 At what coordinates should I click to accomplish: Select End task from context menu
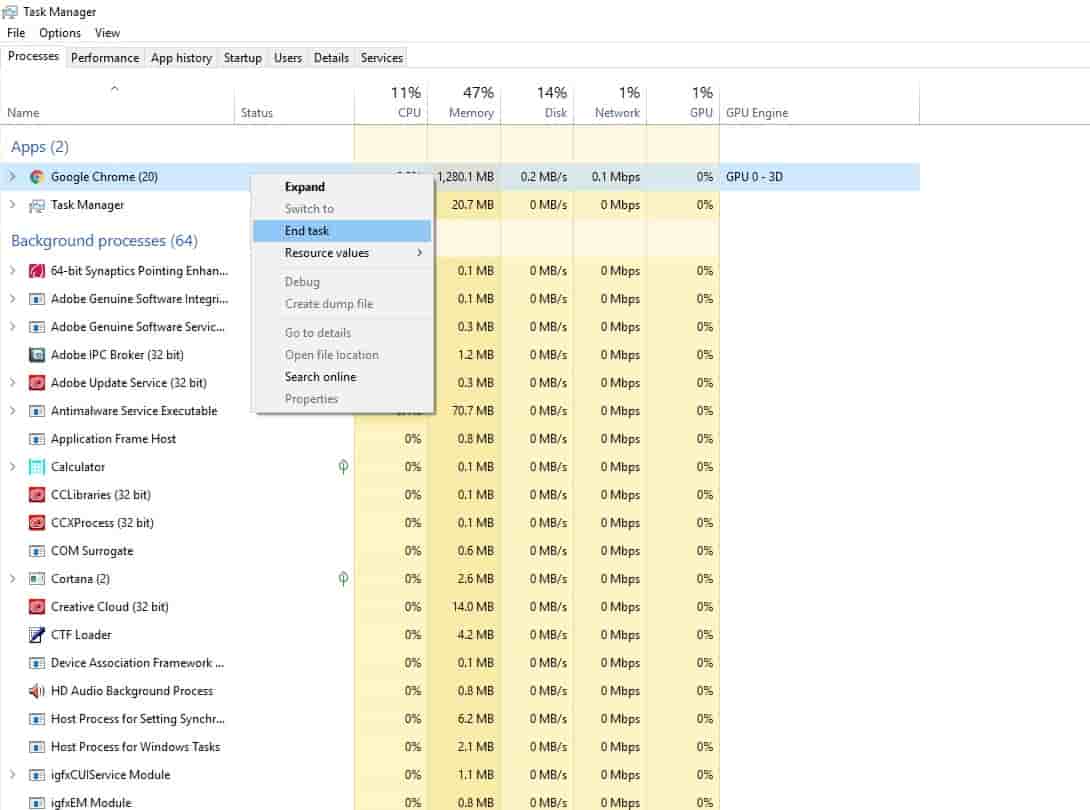pyautogui.click(x=307, y=231)
